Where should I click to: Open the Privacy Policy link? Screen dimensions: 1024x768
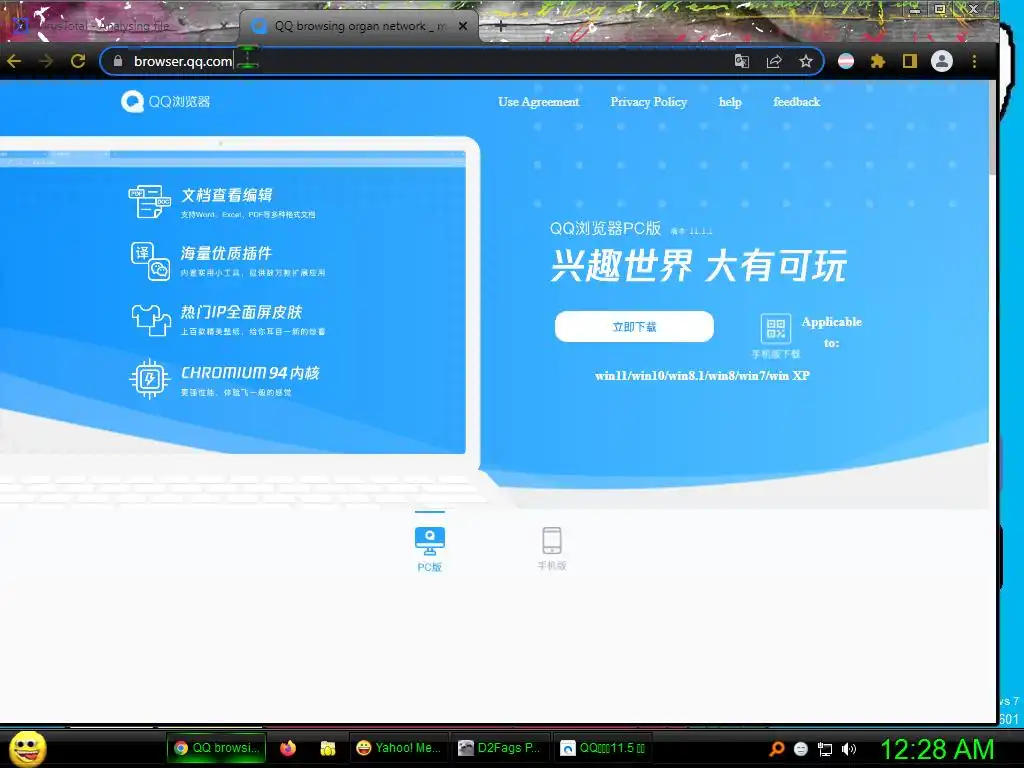pos(648,102)
